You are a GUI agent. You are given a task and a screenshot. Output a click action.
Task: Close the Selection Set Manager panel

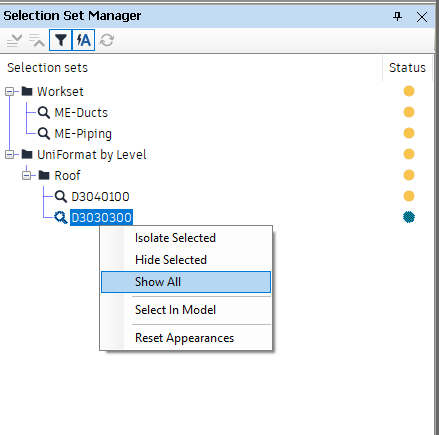point(422,17)
